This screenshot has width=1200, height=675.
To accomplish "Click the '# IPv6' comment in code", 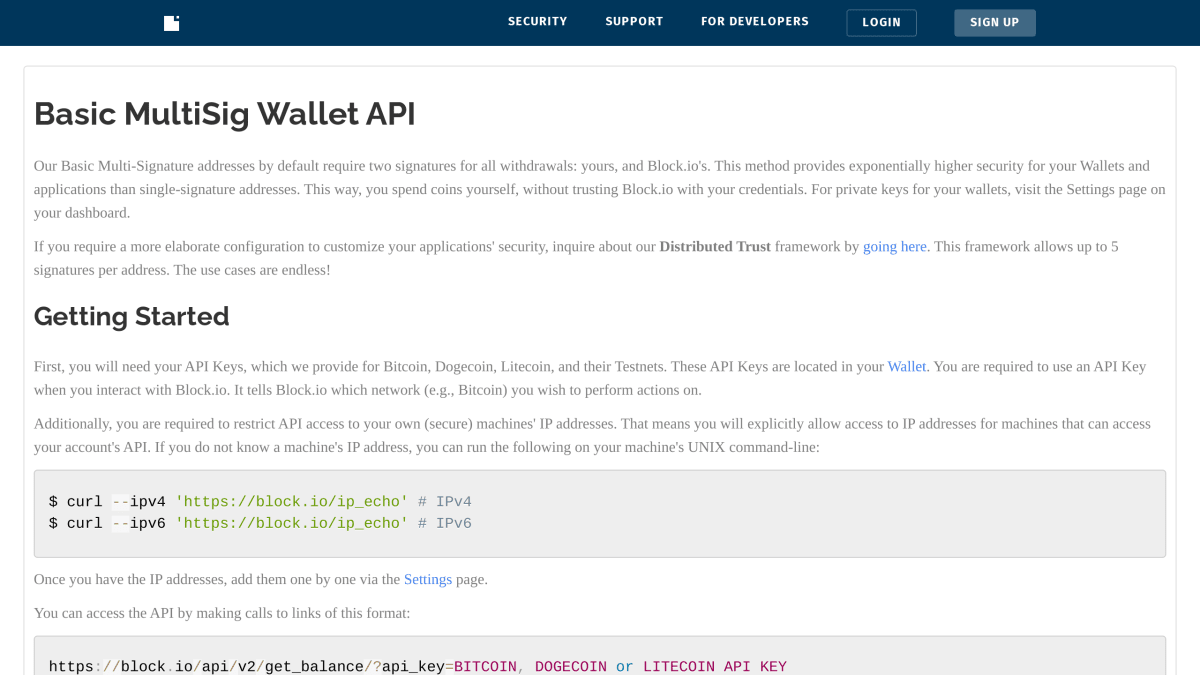I will coord(445,523).
